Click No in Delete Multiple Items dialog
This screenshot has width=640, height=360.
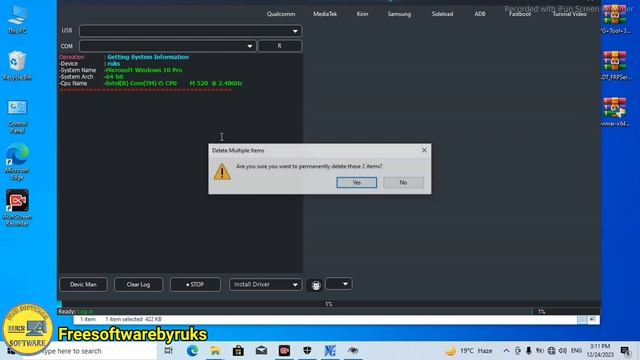click(x=403, y=182)
